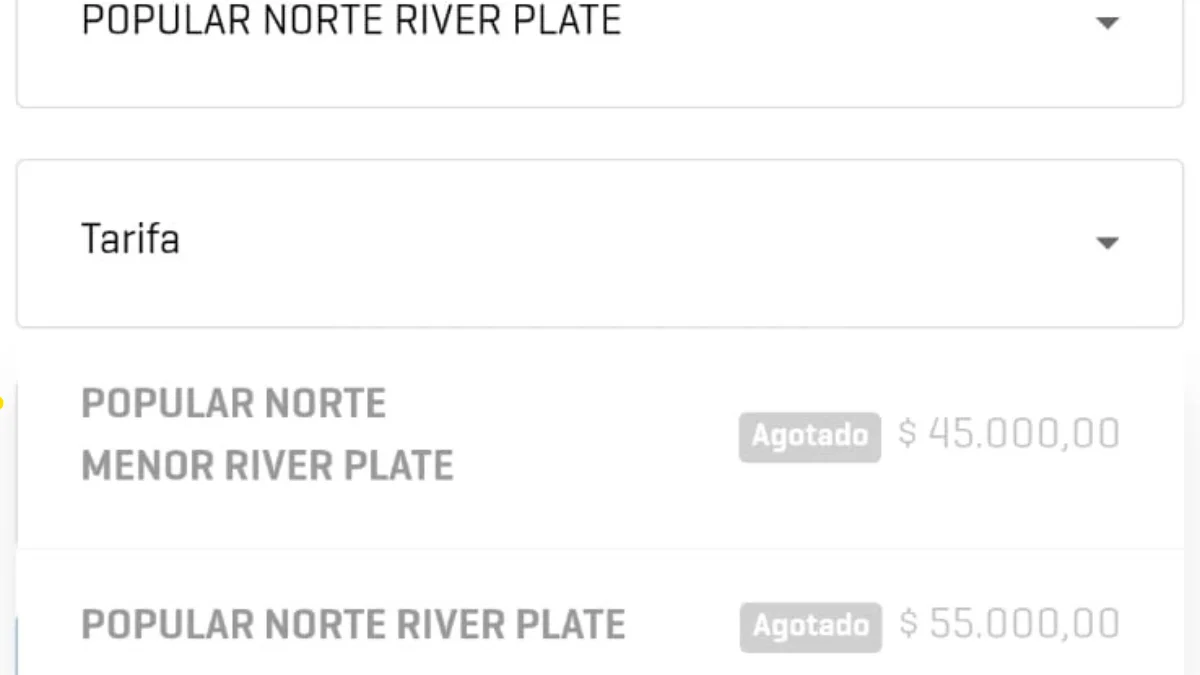Click the selected sector text at top

pyautogui.click(x=351, y=20)
